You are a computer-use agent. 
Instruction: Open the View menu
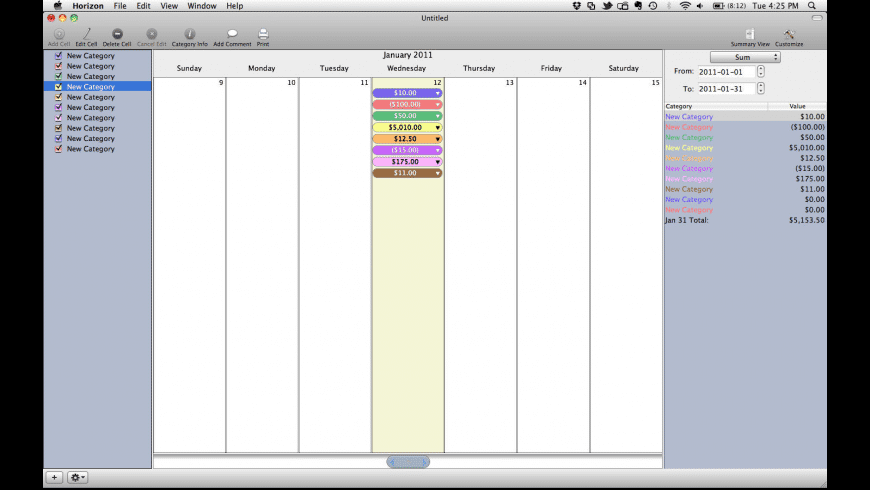click(x=169, y=6)
